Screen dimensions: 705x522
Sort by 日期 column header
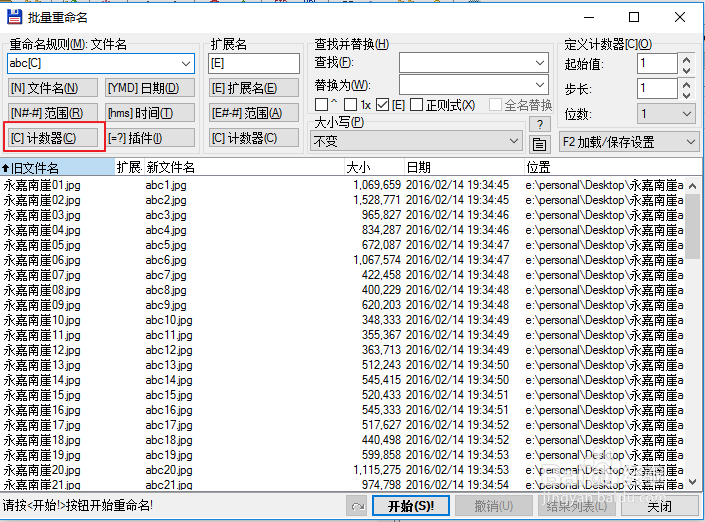pos(464,168)
